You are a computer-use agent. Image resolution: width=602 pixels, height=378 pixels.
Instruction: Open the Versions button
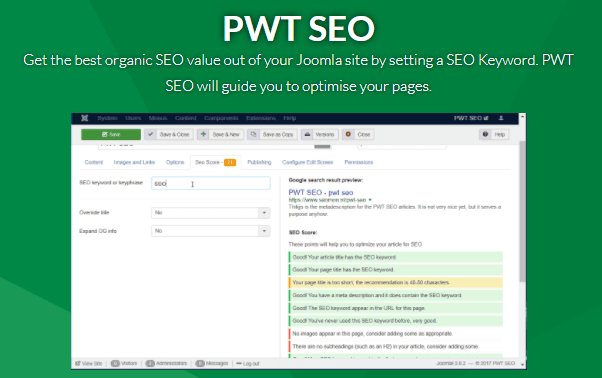(x=319, y=134)
